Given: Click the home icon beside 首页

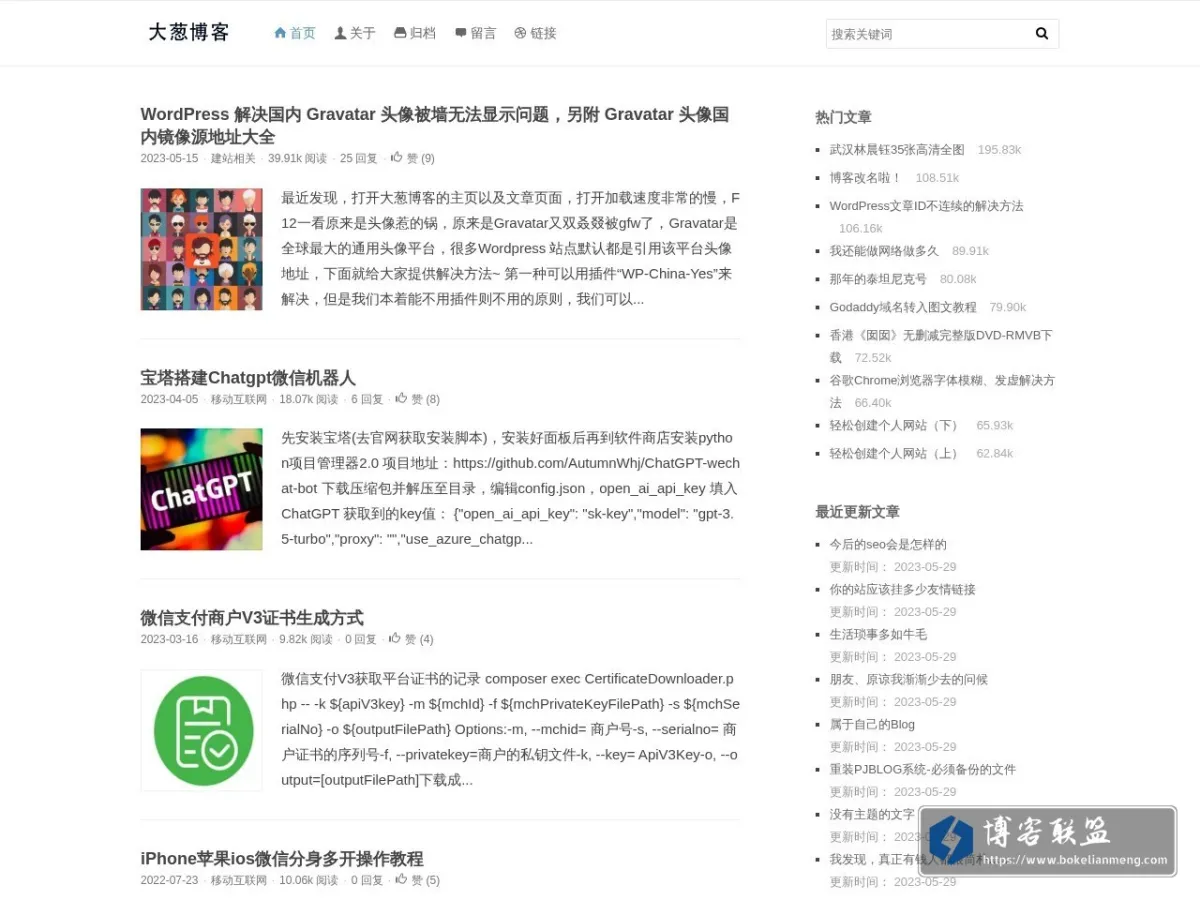Looking at the screenshot, I should point(280,33).
